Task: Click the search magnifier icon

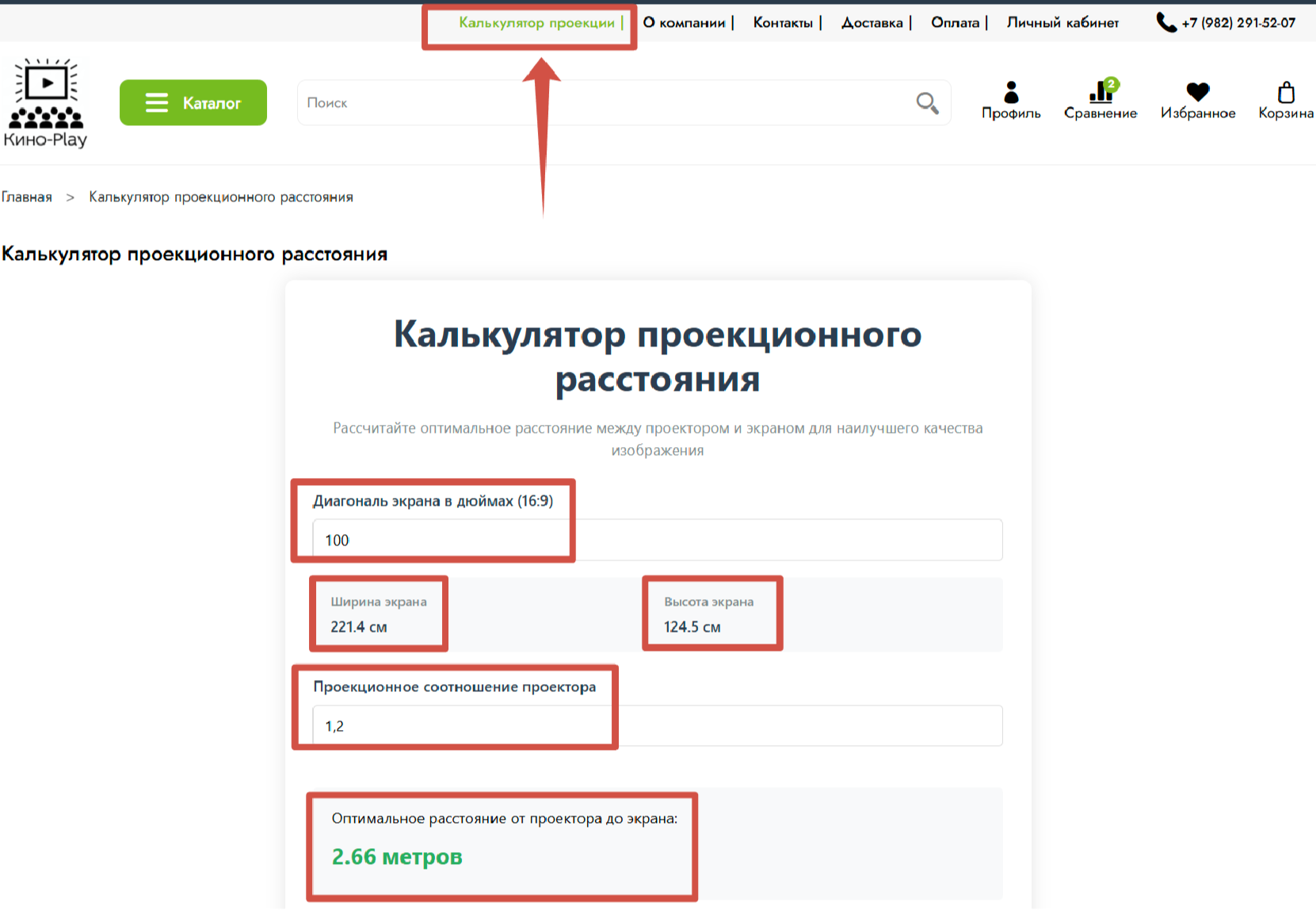Action: [927, 103]
